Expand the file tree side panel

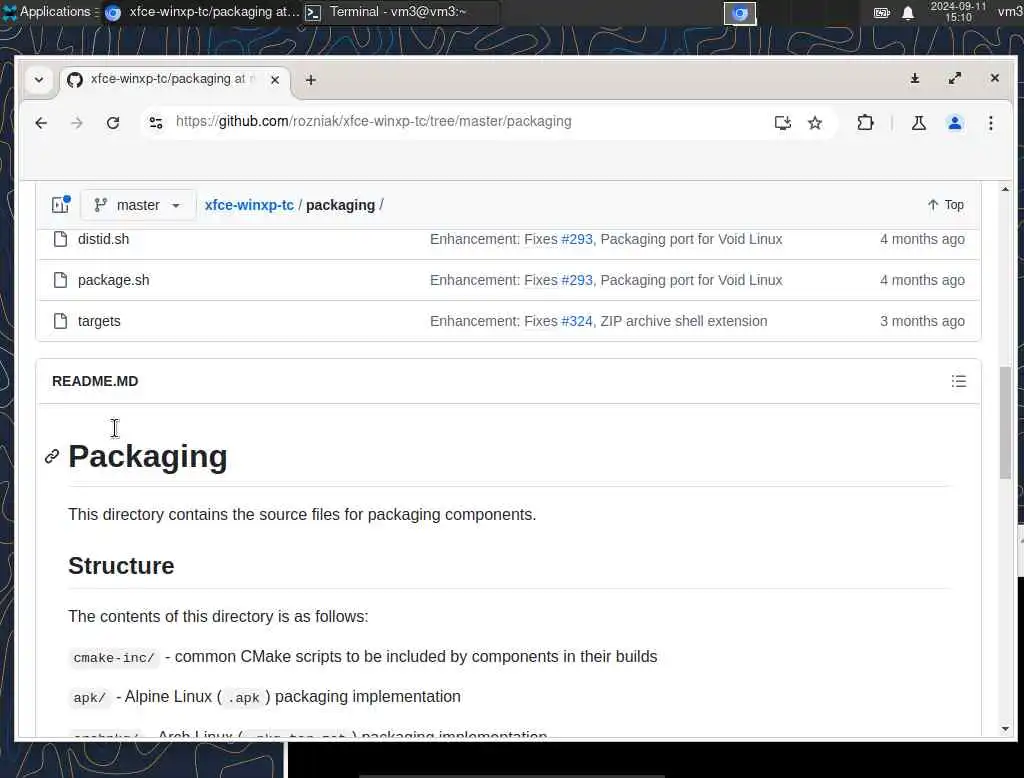click(x=61, y=205)
